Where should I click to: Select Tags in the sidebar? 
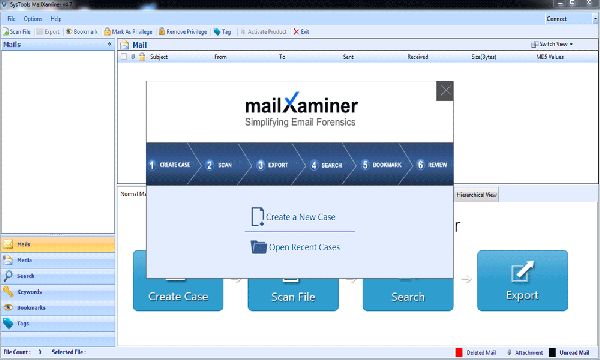tap(58, 324)
